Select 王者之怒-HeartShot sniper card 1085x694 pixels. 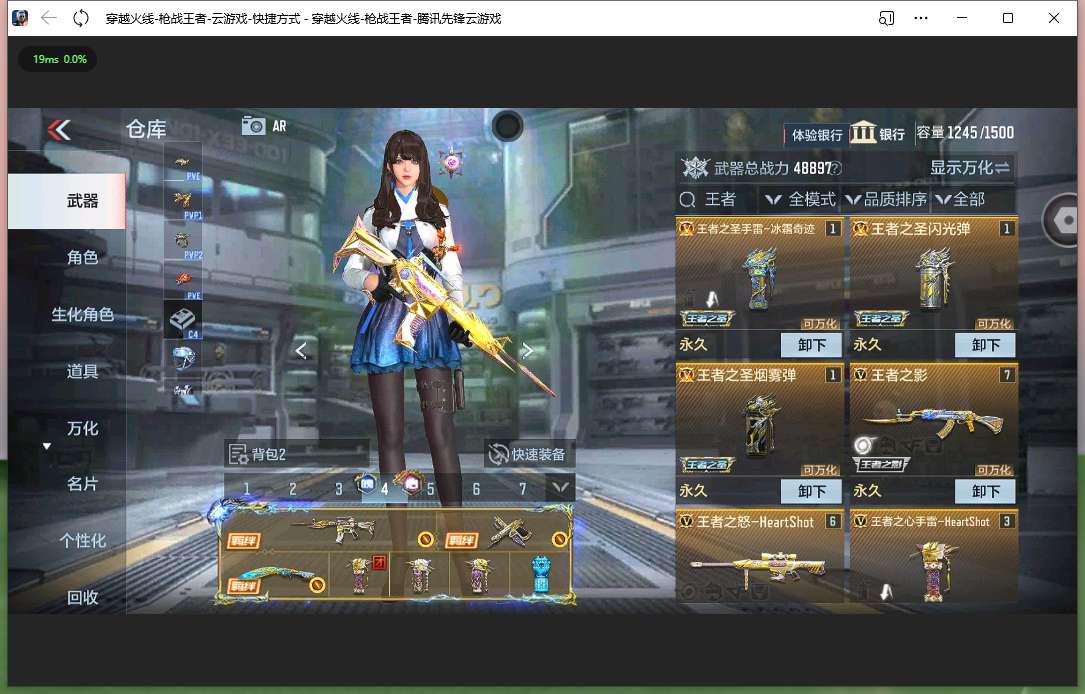coord(760,556)
